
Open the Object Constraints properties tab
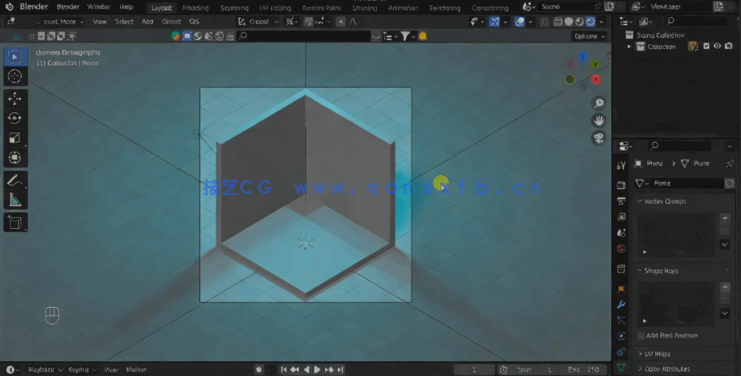pyautogui.click(x=621, y=352)
